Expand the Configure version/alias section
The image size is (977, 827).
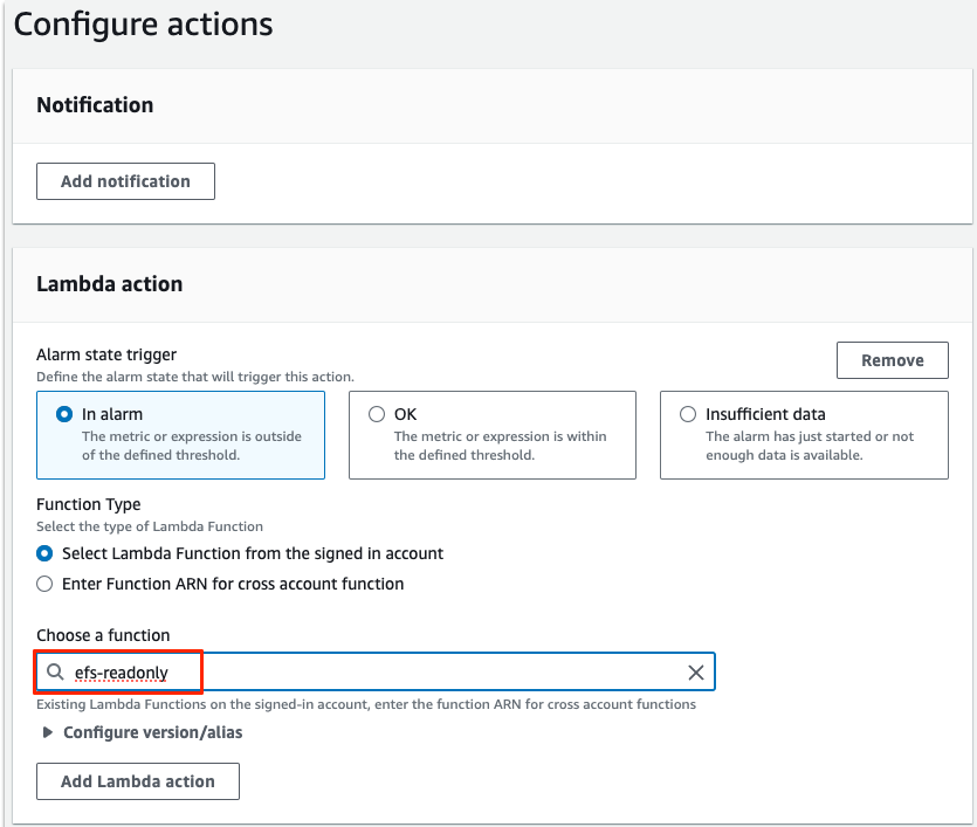tap(150, 732)
